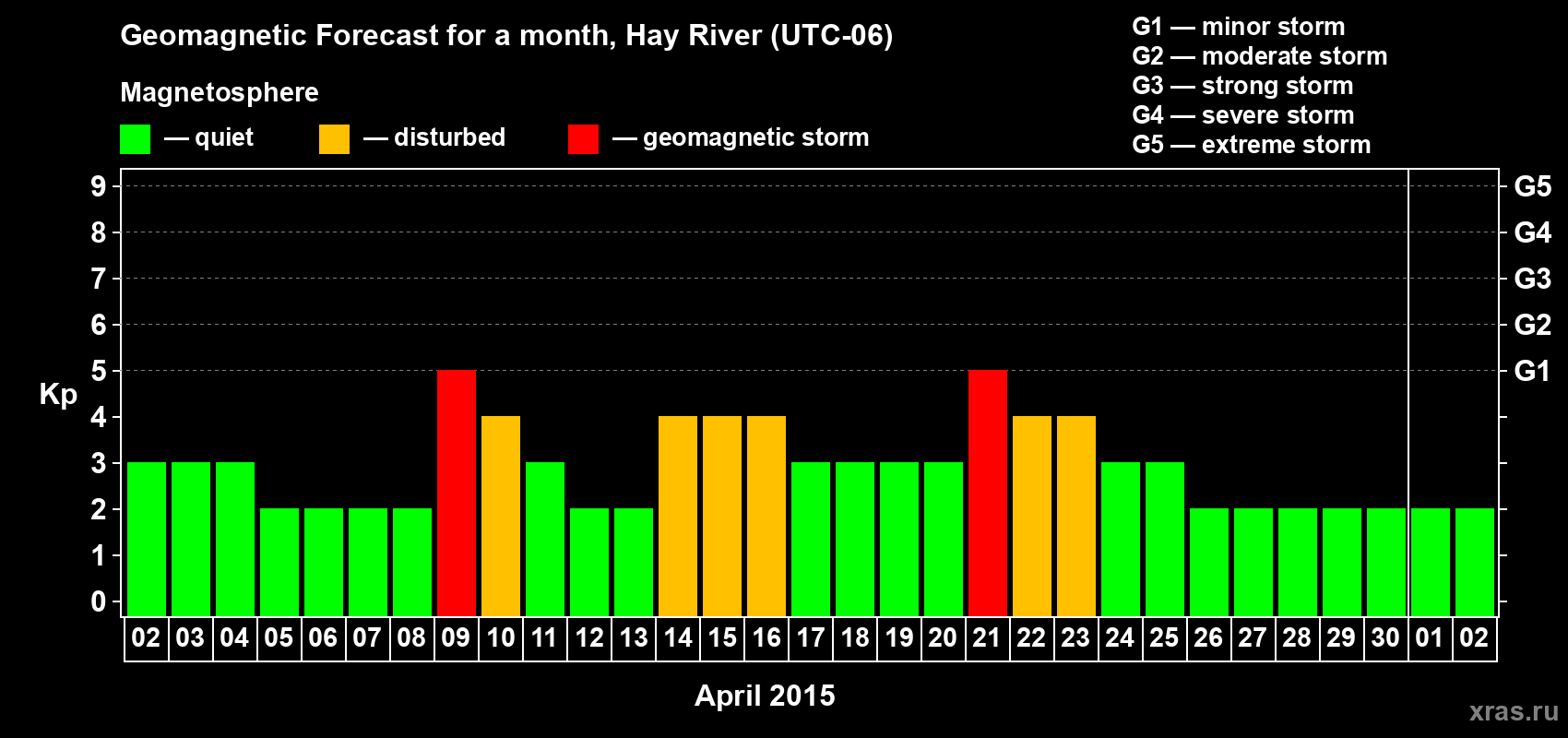Click the G3 axis label

pos(1532,279)
